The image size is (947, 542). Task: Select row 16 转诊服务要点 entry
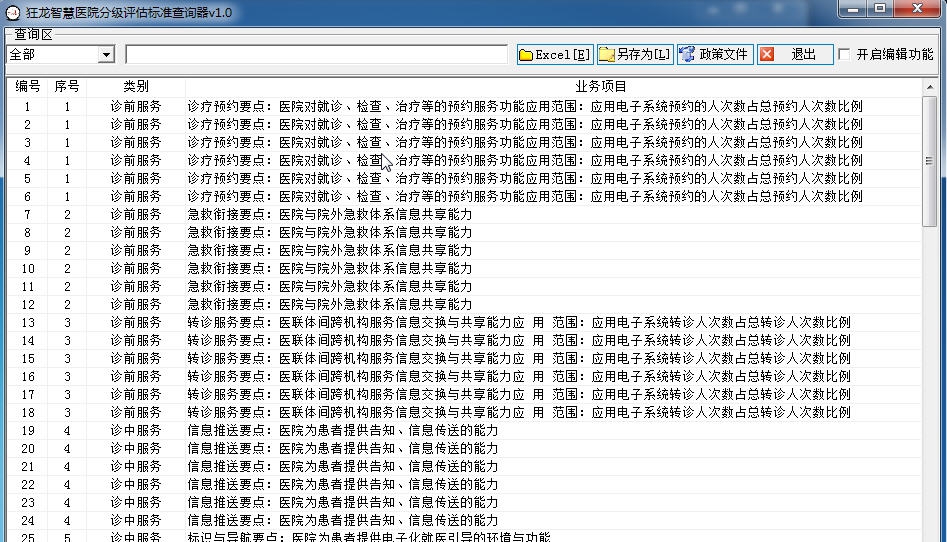pos(519,376)
